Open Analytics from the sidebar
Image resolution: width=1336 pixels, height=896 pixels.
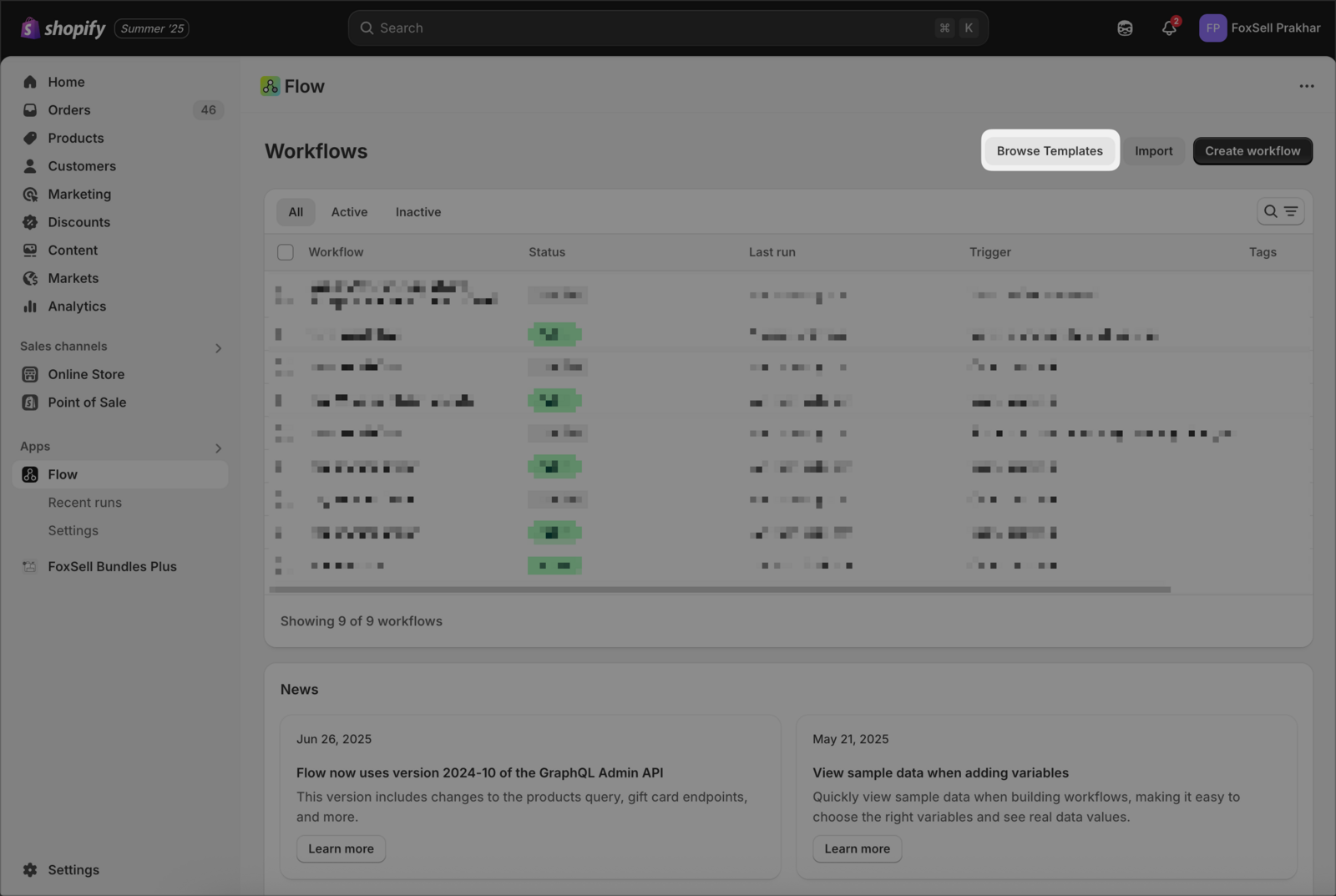coord(75,306)
